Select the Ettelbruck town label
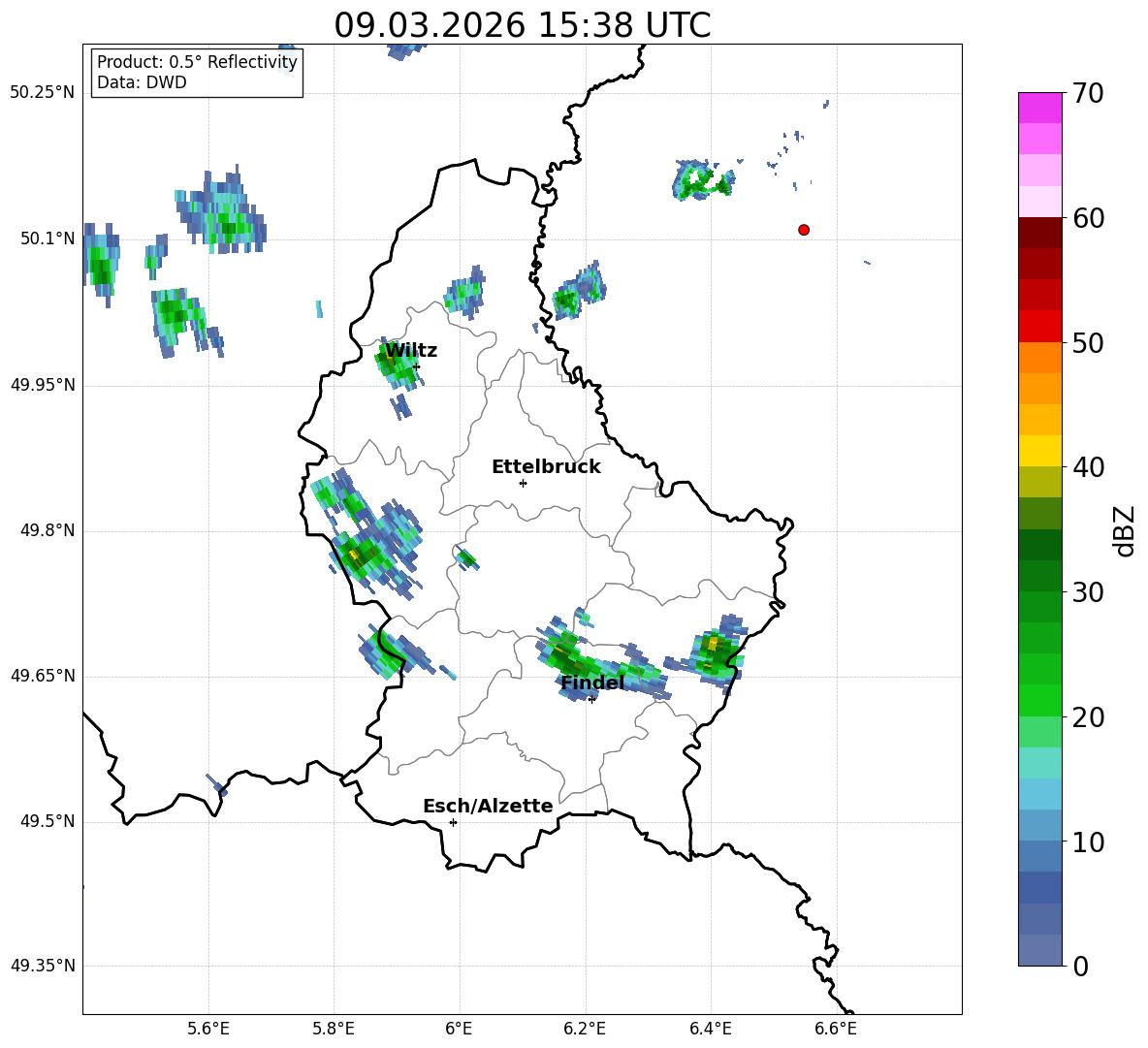 tap(545, 466)
